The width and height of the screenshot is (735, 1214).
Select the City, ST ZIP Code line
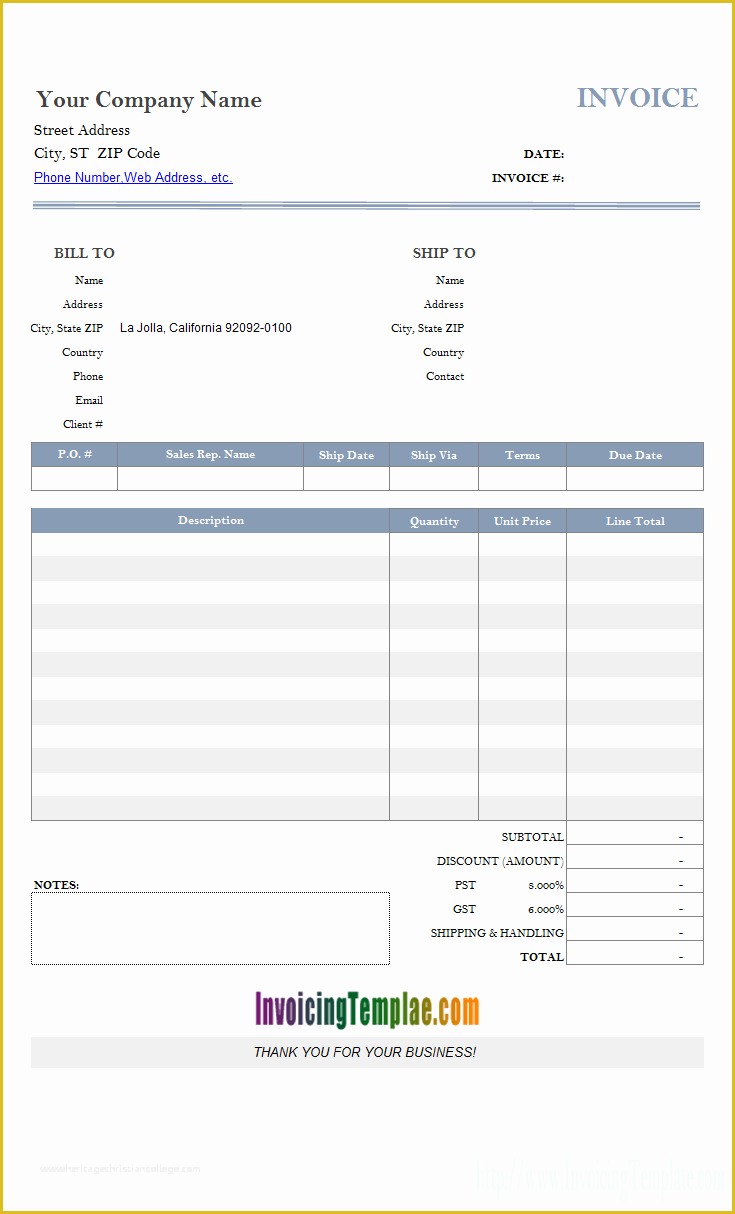97,153
